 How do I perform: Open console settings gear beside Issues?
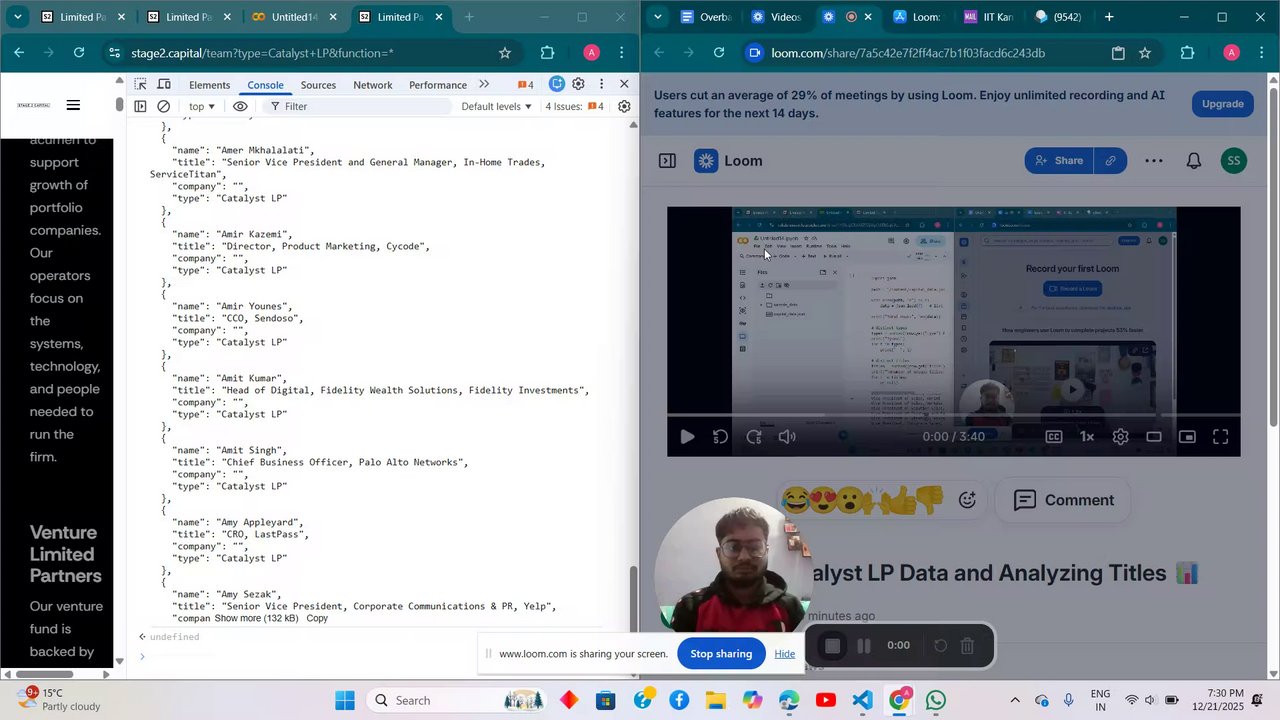pyautogui.click(x=624, y=106)
